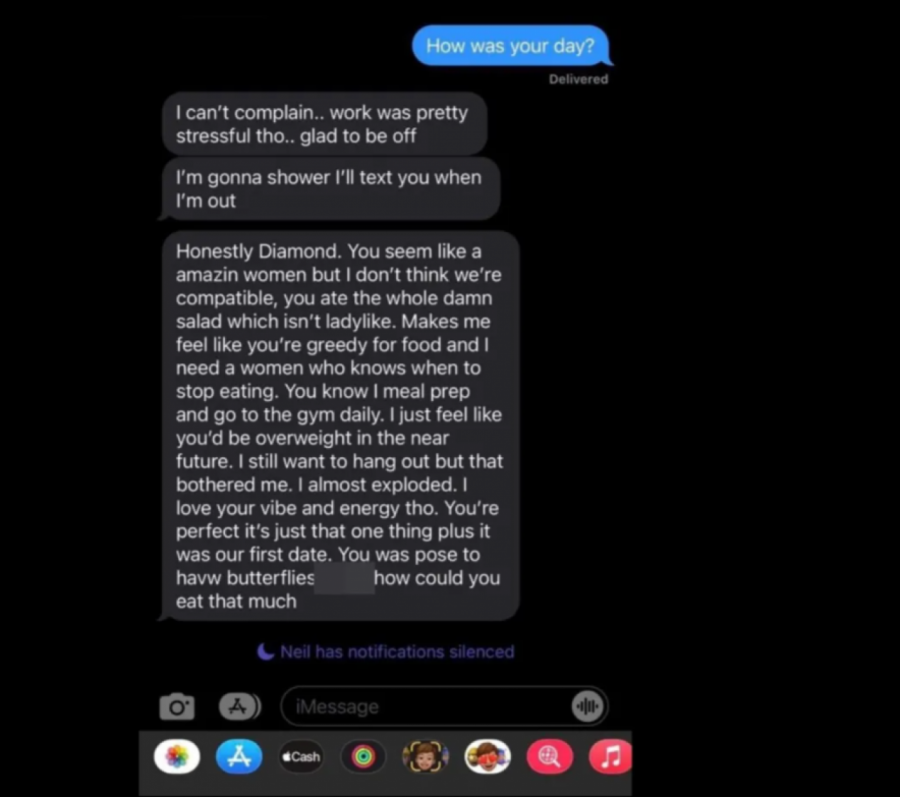
Task: Tap the "I can't complain" message bubble
Action: coord(325,124)
